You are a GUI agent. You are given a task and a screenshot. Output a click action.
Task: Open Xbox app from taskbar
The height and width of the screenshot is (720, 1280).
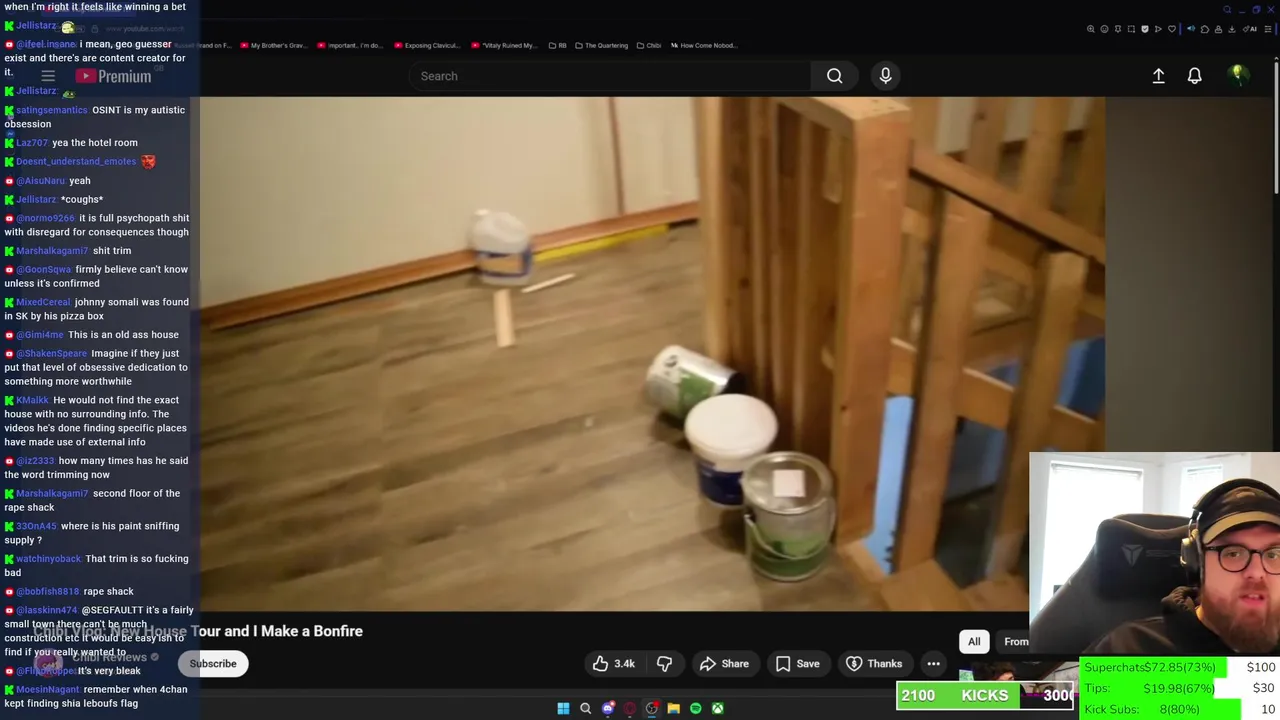click(717, 708)
